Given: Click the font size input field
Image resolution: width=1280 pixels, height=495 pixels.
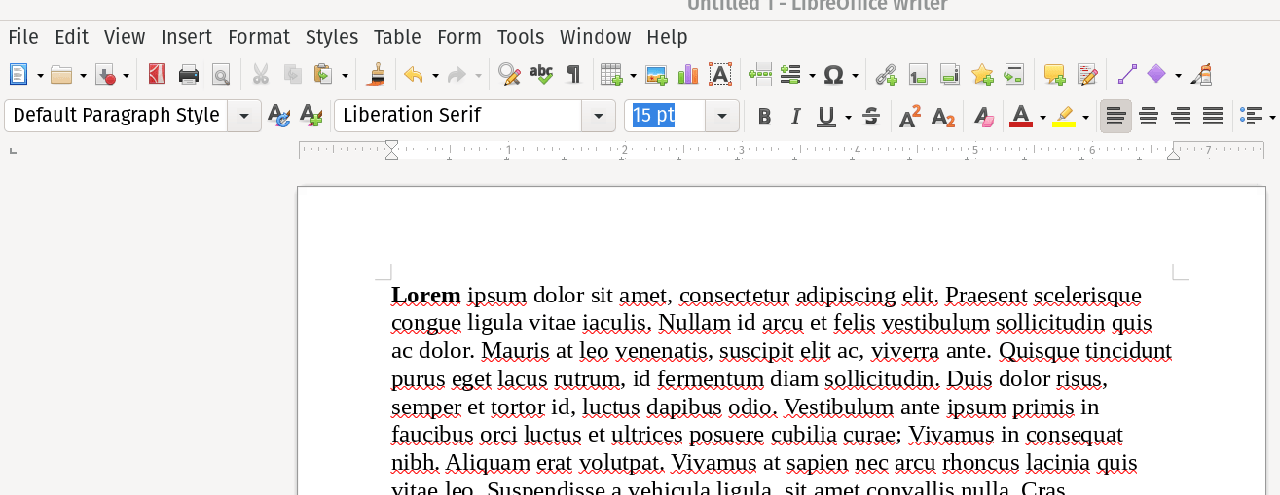Looking at the screenshot, I should (665, 116).
